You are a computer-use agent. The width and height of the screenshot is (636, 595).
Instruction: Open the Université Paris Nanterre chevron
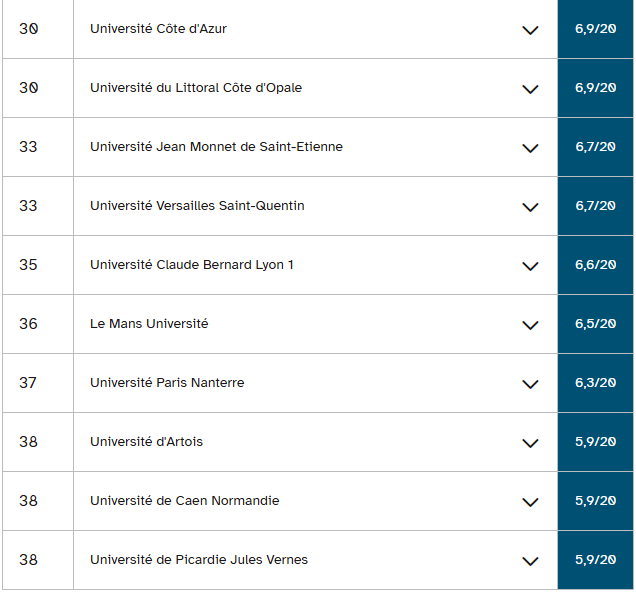click(531, 384)
